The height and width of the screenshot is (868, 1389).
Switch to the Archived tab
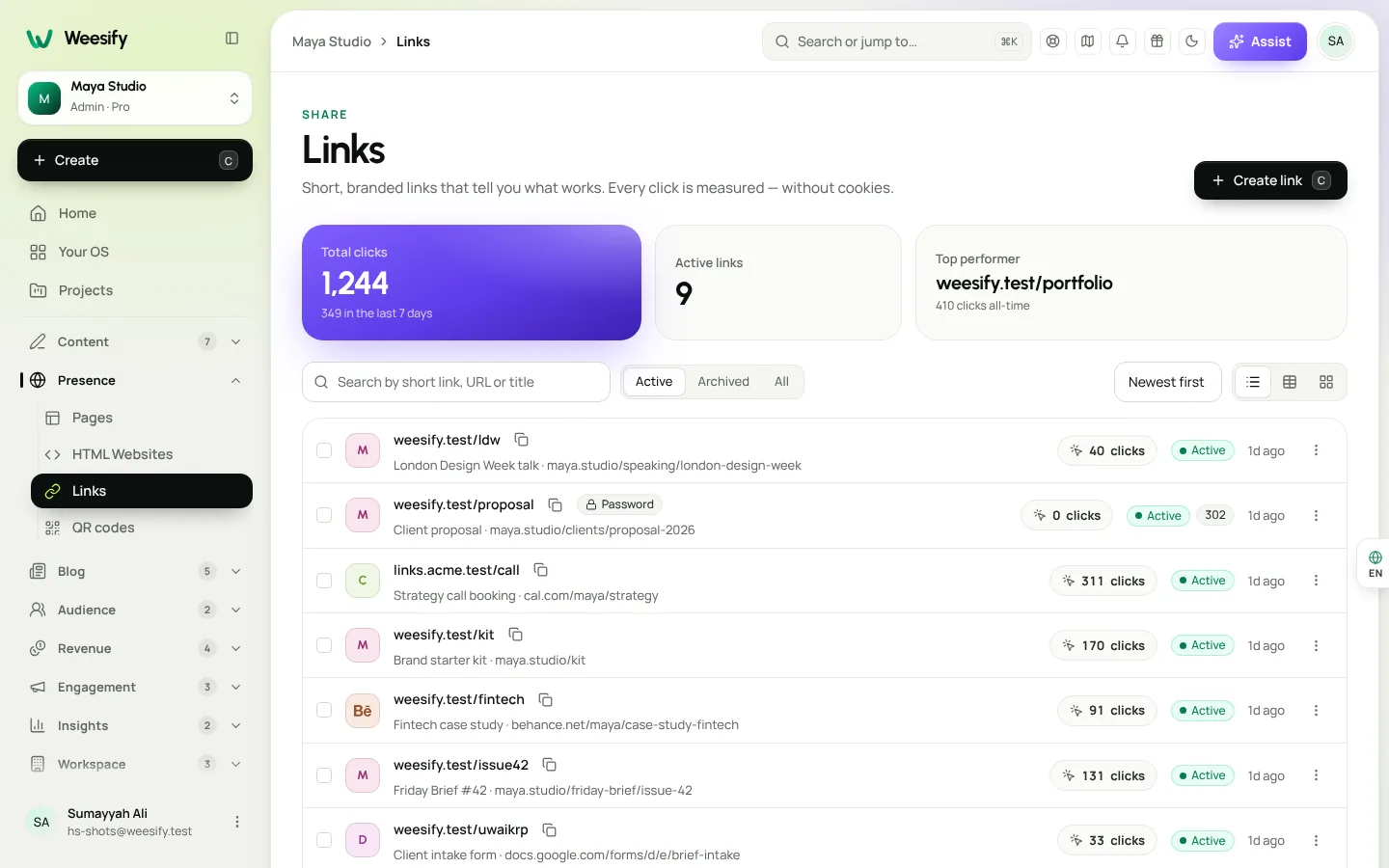coord(723,382)
